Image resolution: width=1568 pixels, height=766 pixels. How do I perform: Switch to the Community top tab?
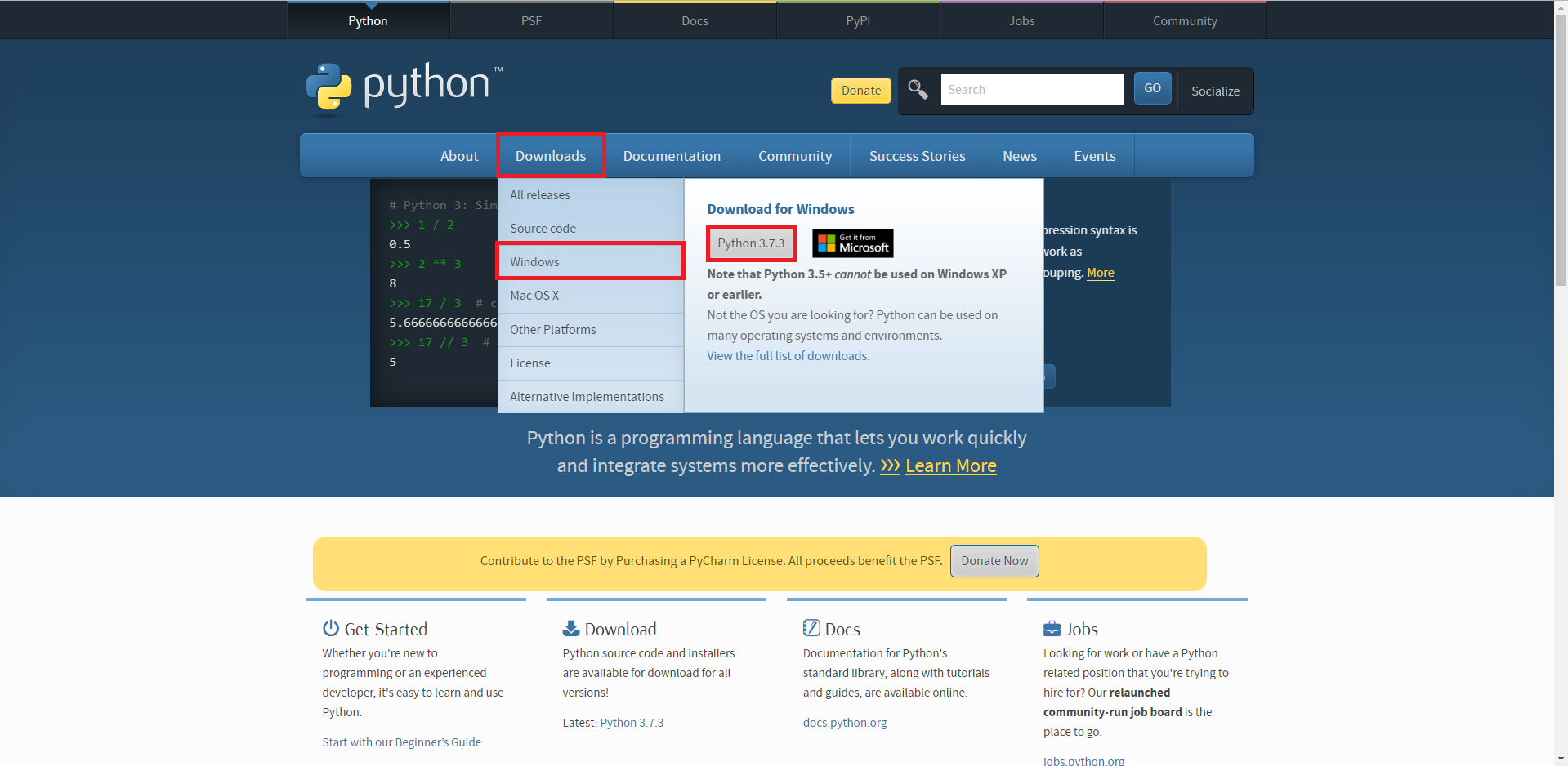pos(1185,20)
